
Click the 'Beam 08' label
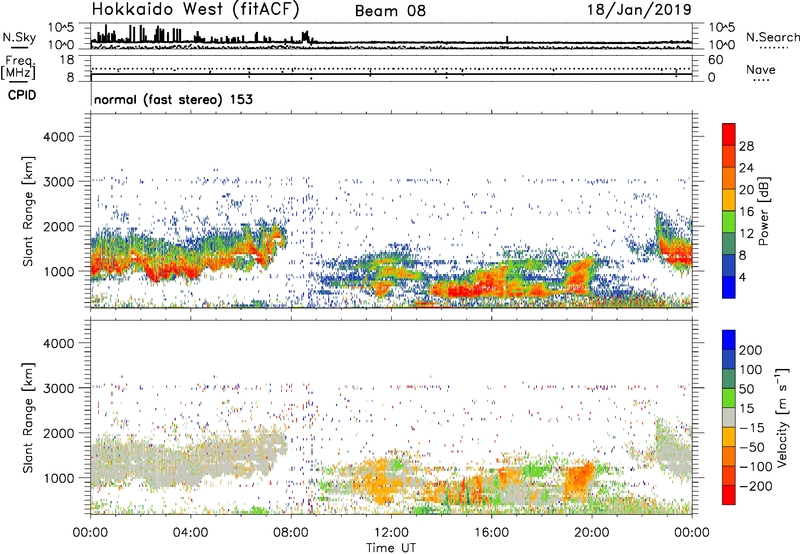(x=390, y=11)
